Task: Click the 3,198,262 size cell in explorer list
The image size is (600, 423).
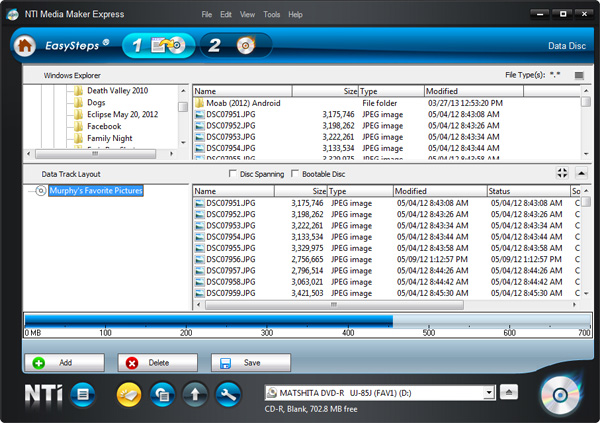Action: pyautogui.click(x=338, y=126)
